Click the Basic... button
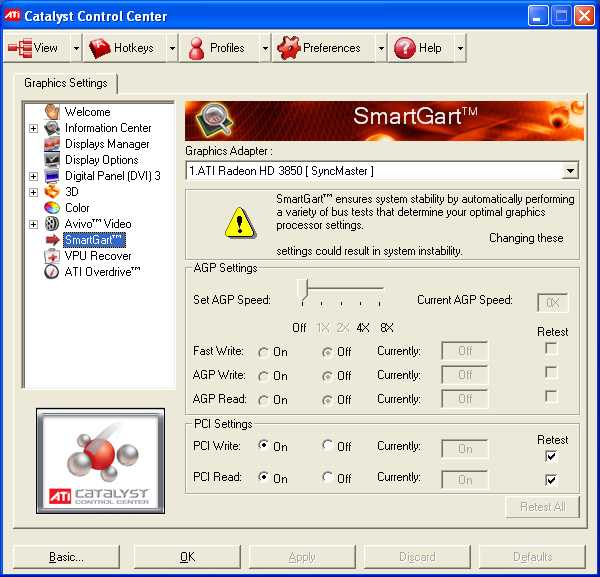Image resolution: width=600 pixels, height=577 pixels. coord(66,557)
